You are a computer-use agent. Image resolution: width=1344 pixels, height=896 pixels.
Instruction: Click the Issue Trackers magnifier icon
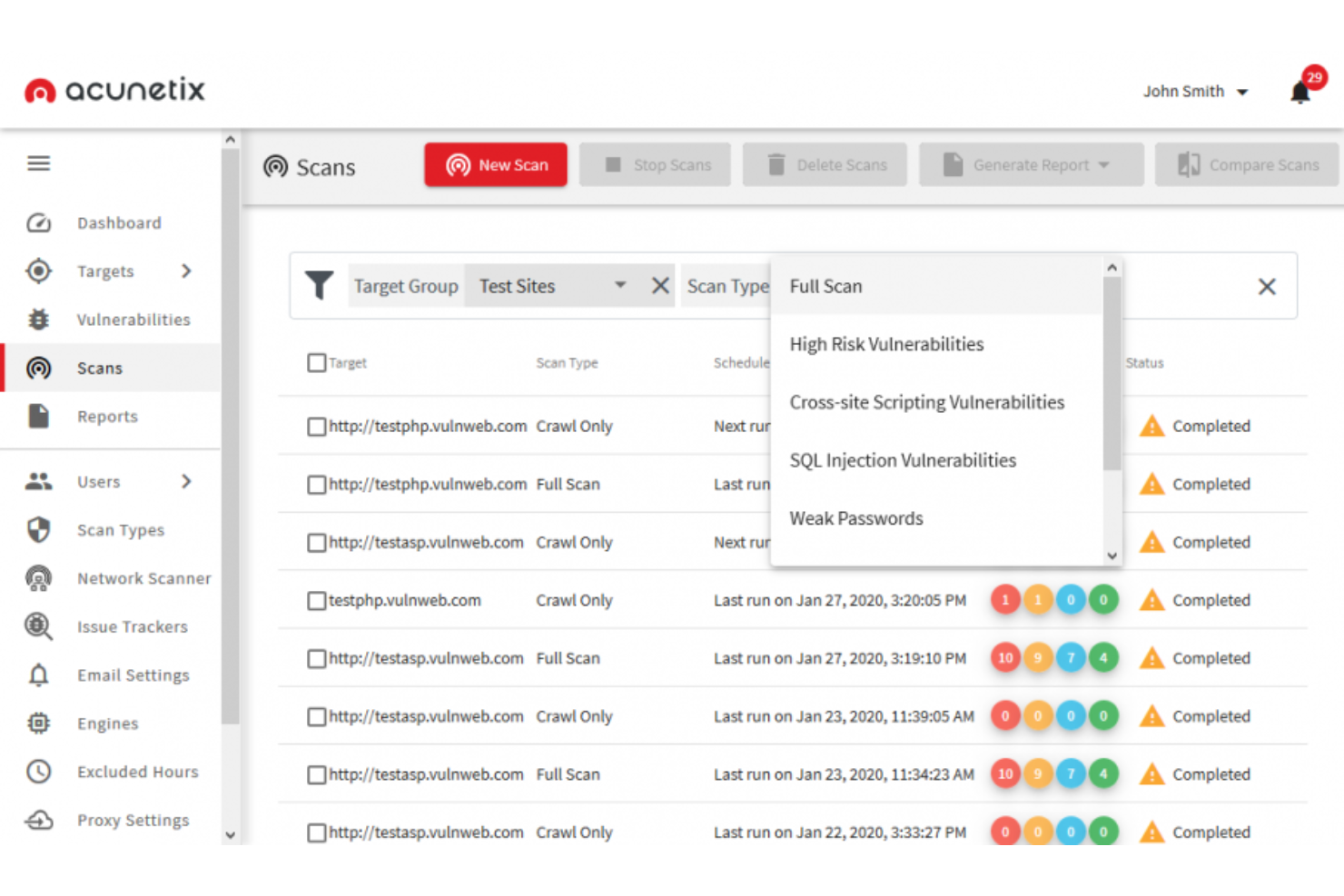pos(38,626)
